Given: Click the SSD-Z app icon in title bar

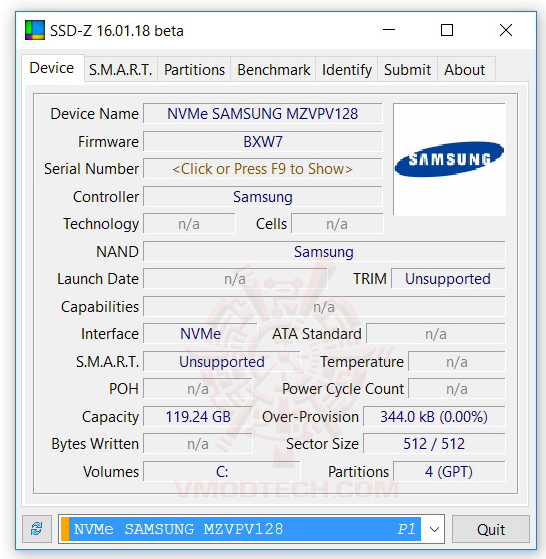Looking at the screenshot, I should pyautogui.click(x=35, y=30).
